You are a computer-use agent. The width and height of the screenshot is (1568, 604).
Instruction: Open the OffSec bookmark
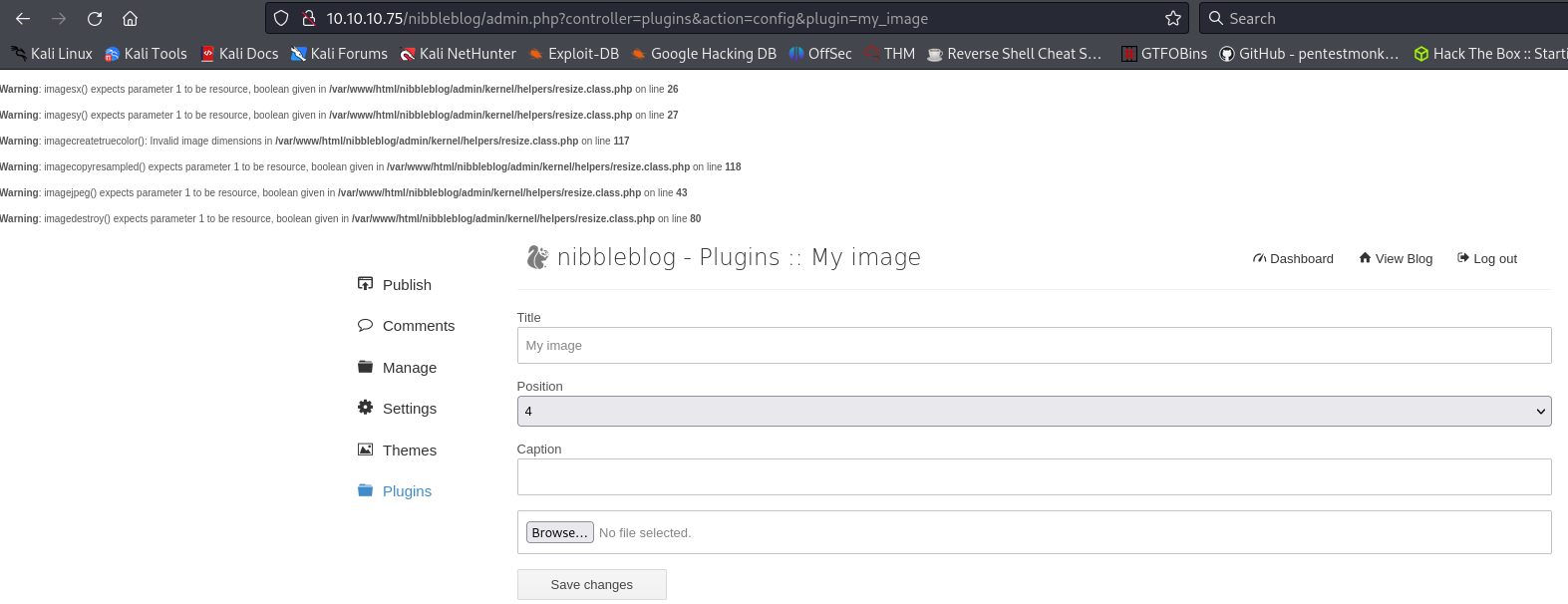[820, 54]
